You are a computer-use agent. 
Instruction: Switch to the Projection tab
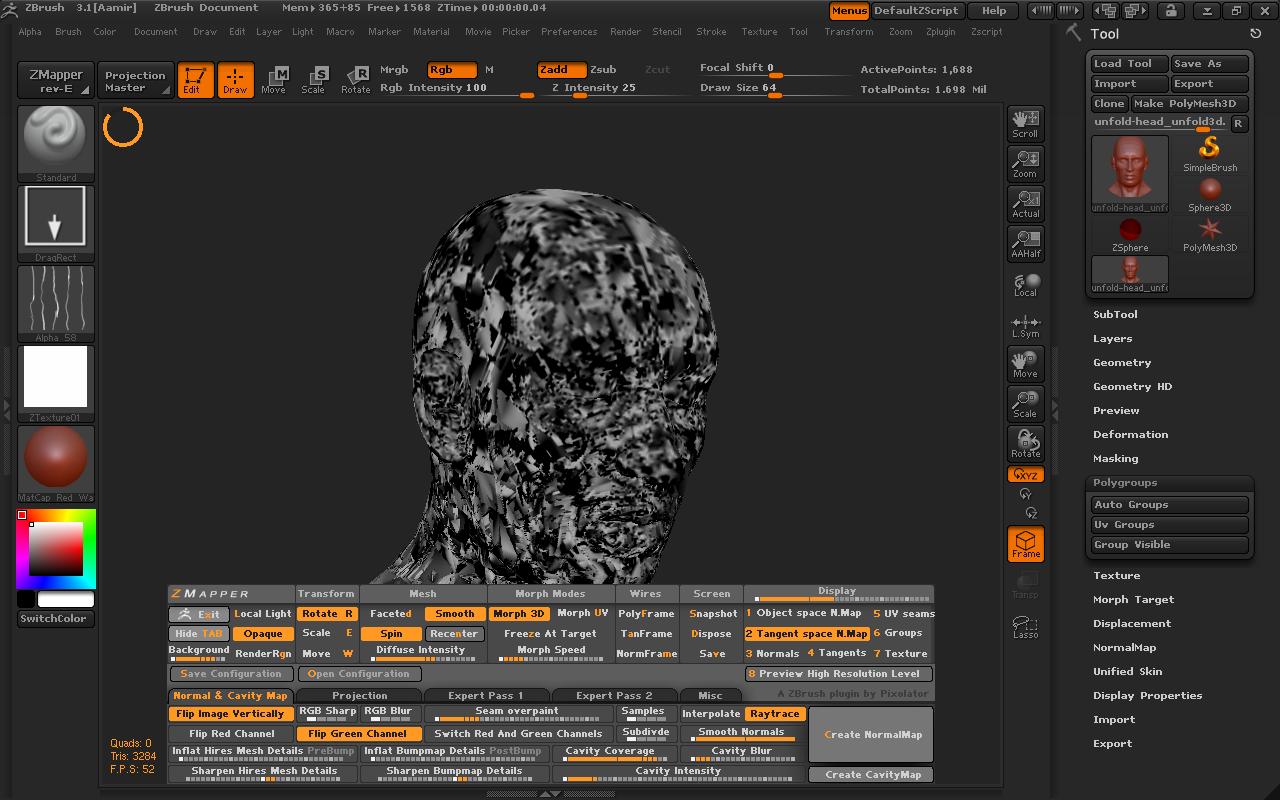tap(359, 695)
